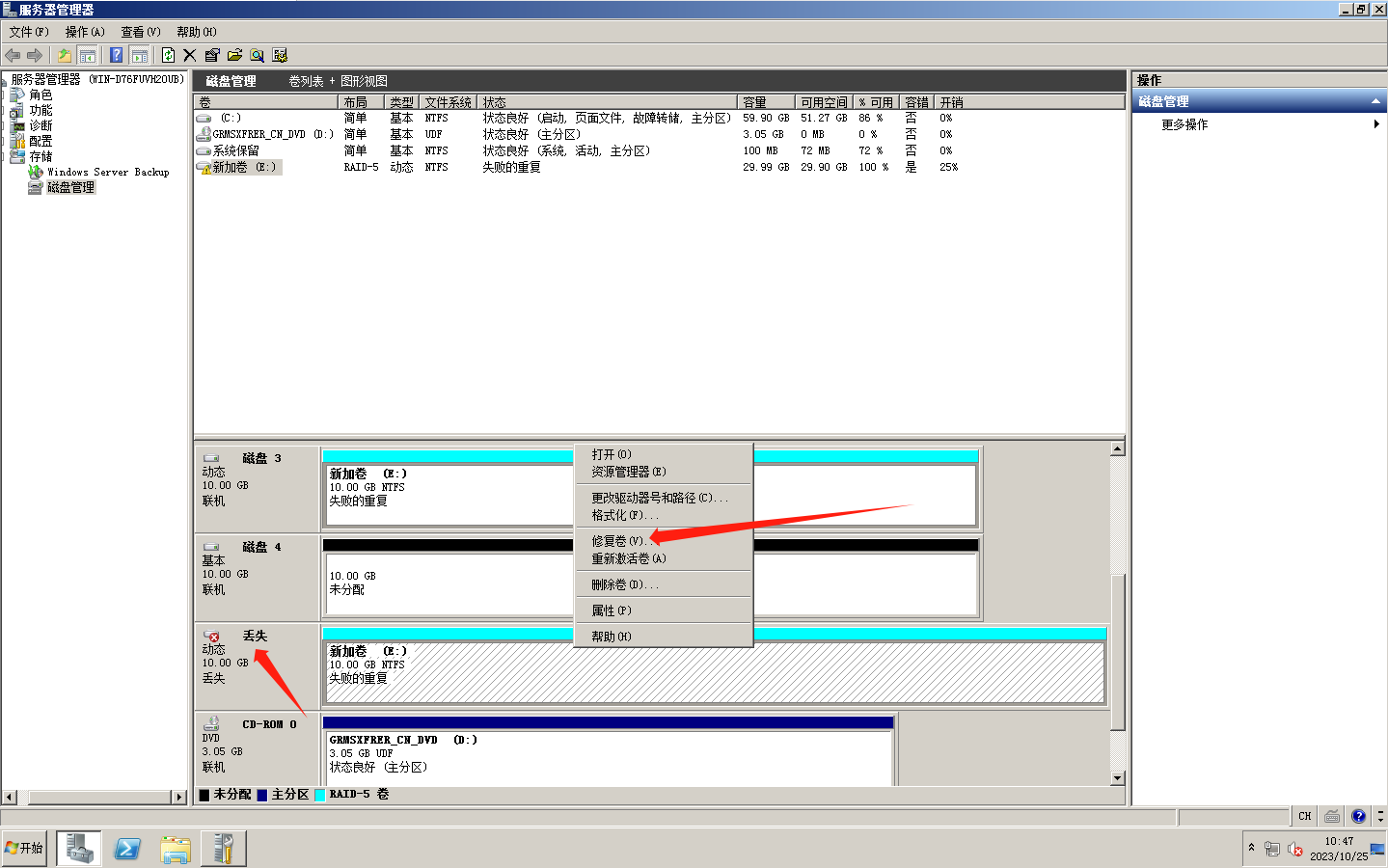
Task: Select the 角色 node in the tree
Action: pyautogui.click(x=41, y=95)
